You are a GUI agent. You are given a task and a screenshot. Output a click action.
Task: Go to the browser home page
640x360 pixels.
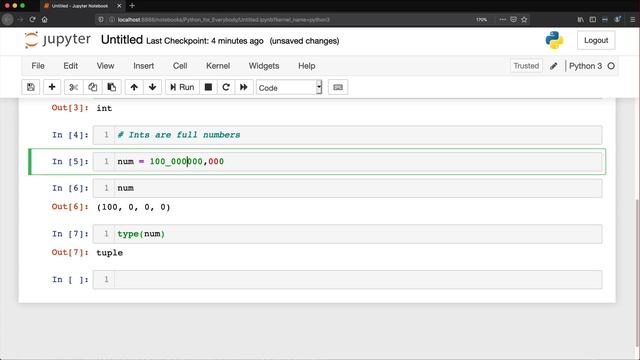[44, 19]
